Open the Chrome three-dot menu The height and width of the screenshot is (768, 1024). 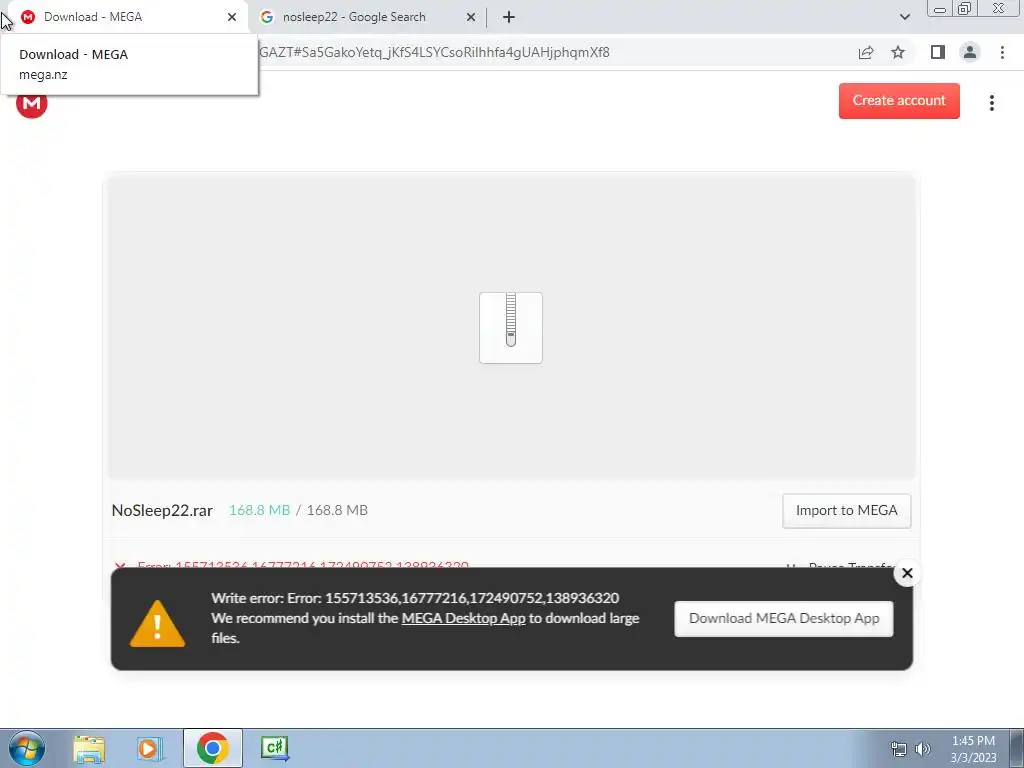[1002, 52]
